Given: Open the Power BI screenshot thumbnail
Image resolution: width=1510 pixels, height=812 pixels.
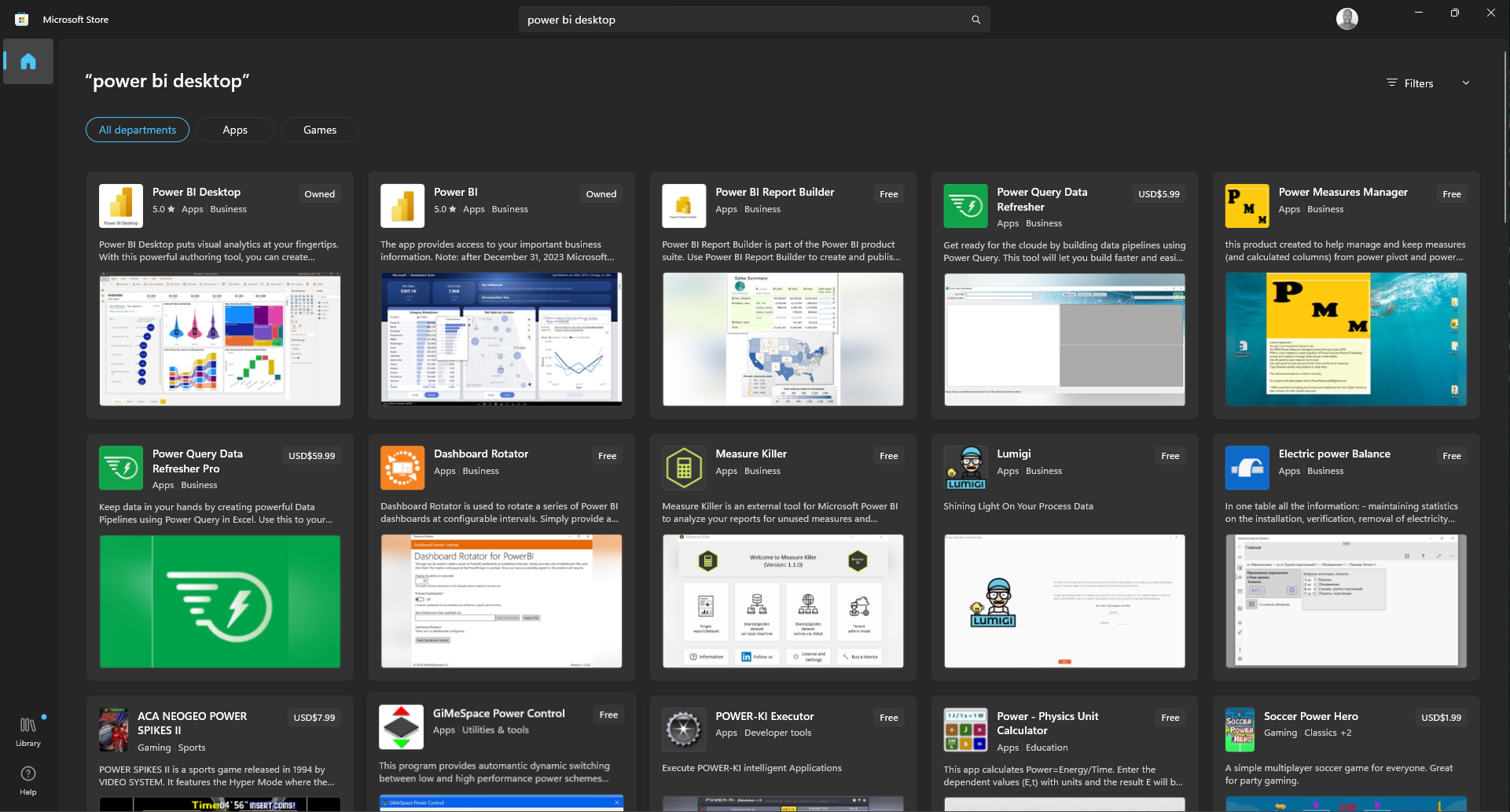Looking at the screenshot, I should coord(501,339).
